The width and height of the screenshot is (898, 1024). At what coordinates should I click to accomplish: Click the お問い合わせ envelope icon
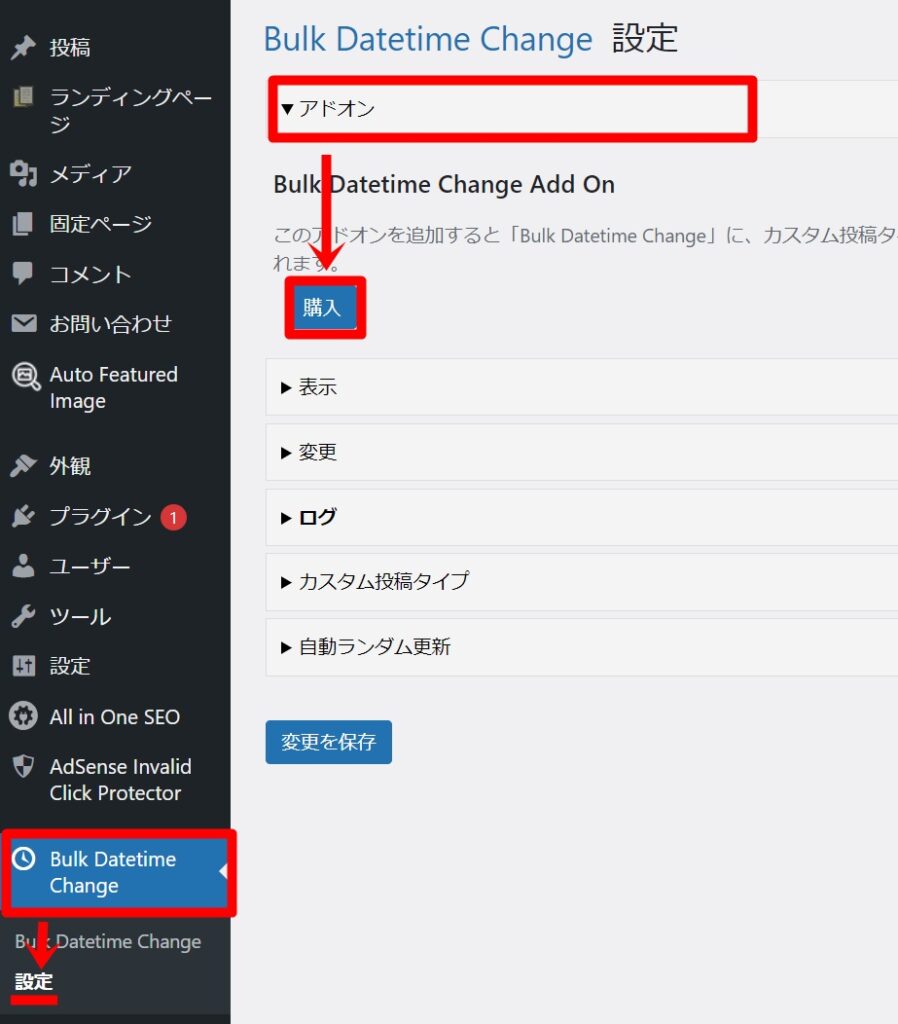click(x=21, y=323)
